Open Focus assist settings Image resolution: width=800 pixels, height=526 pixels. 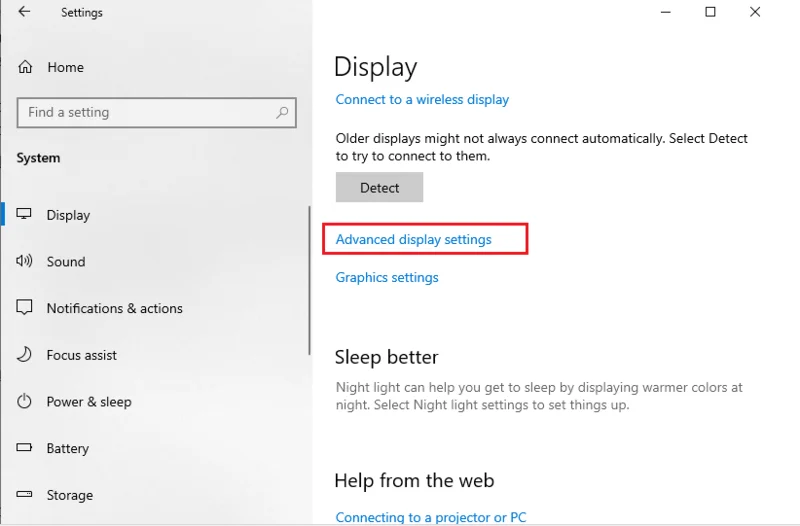(x=82, y=355)
